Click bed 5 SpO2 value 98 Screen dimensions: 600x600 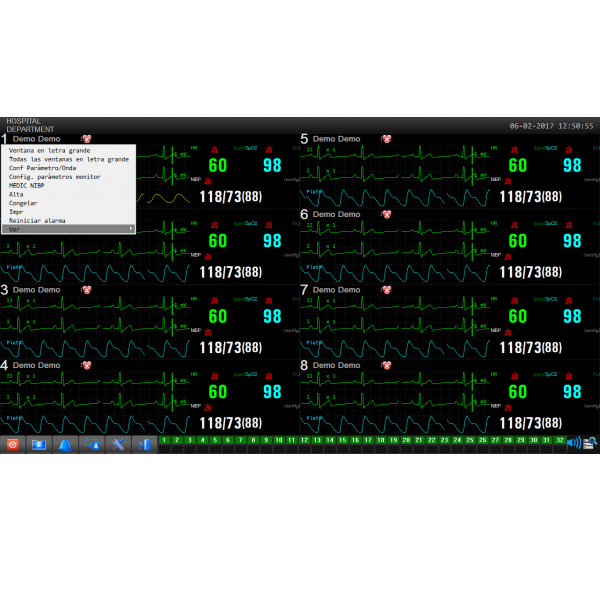(572, 166)
